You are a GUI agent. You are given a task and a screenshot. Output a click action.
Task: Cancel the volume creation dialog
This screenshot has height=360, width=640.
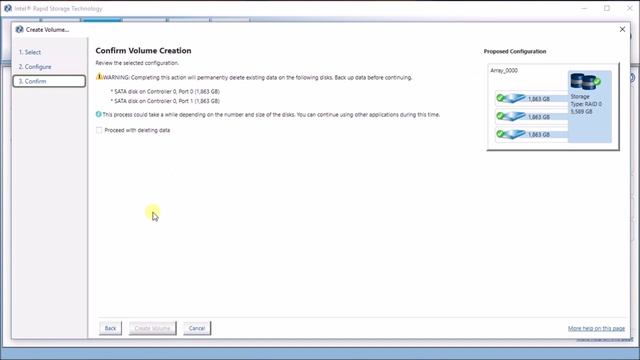(197, 328)
